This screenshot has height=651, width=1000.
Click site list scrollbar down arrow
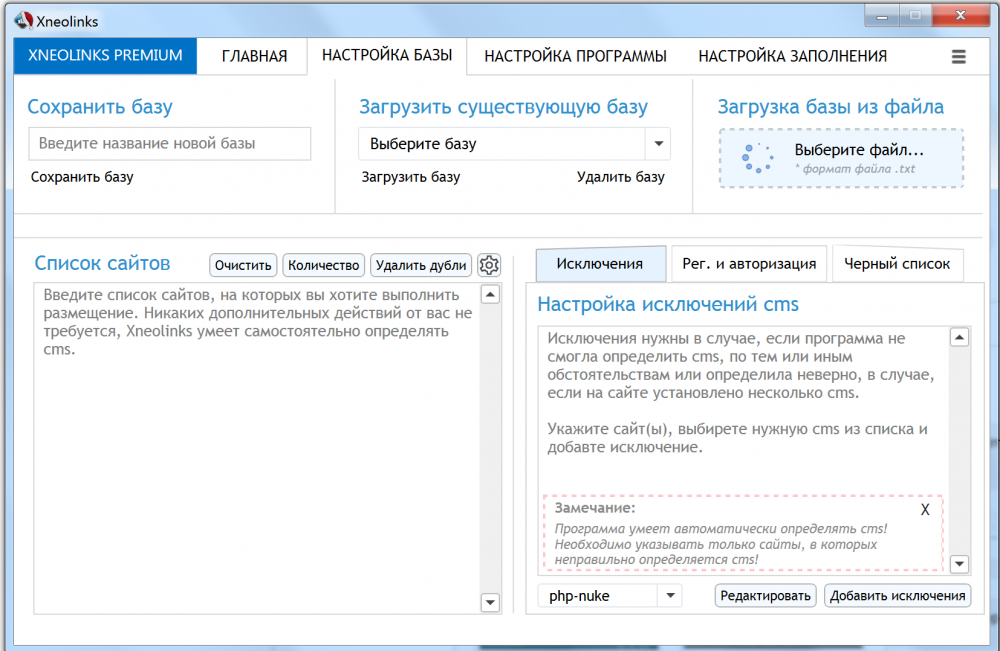click(490, 602)
